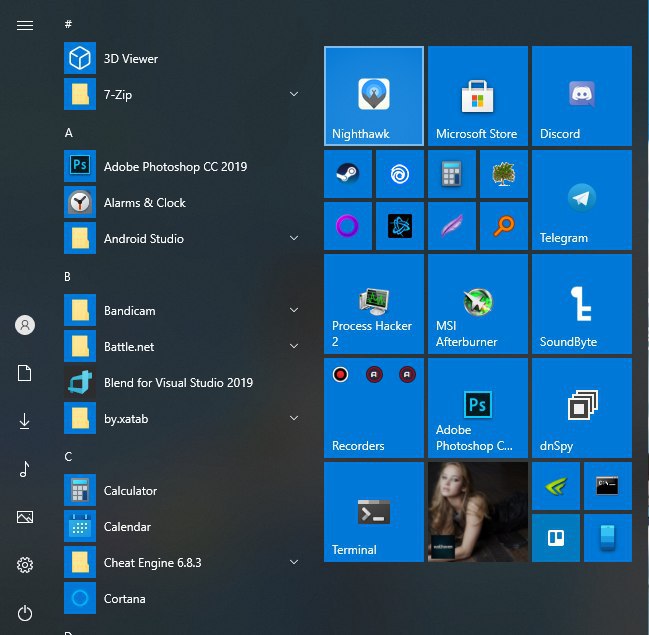Launch Cortana from the app list
This screenshot has width=649, height=635.
[181, 598]
